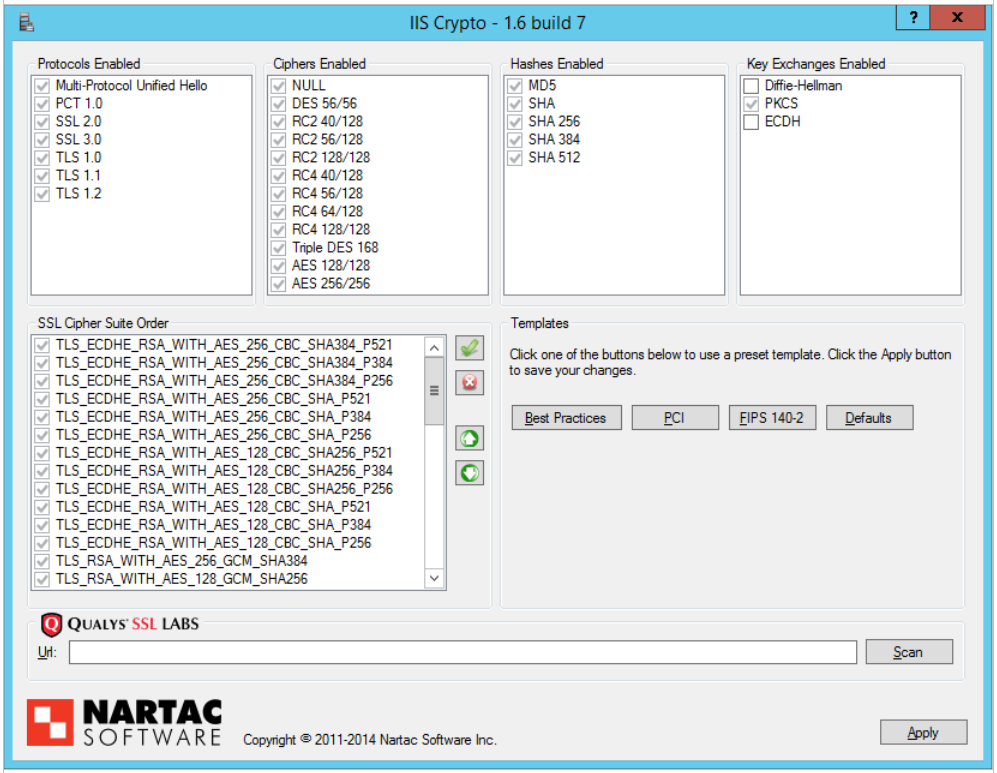
Task: Open help with the question mark button
Action: pos(912,17)
